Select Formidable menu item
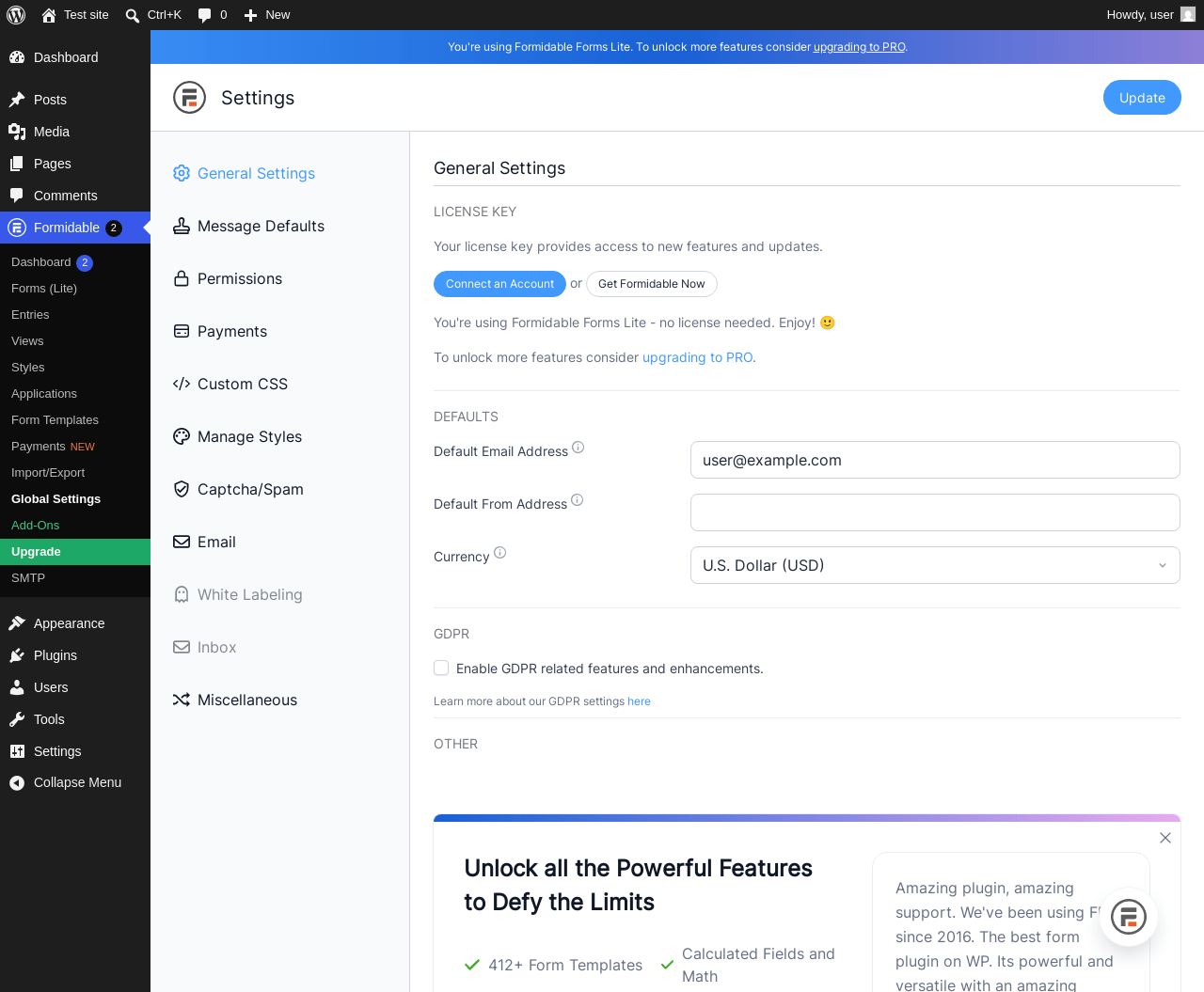Viewport: 1204px width, 992px height. 75,228
